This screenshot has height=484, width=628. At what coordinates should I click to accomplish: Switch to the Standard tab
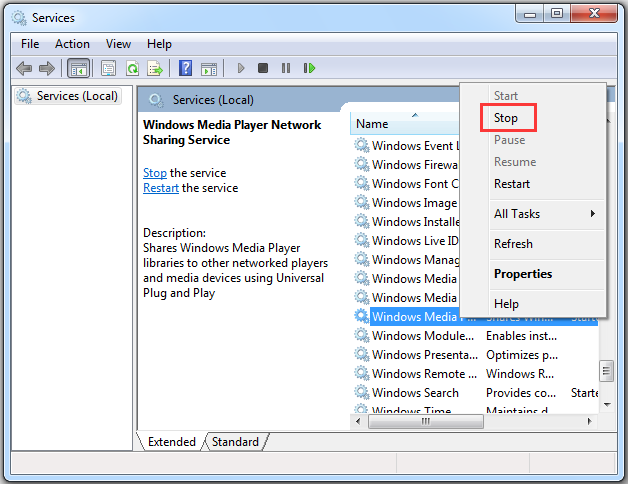coord(235,442)
